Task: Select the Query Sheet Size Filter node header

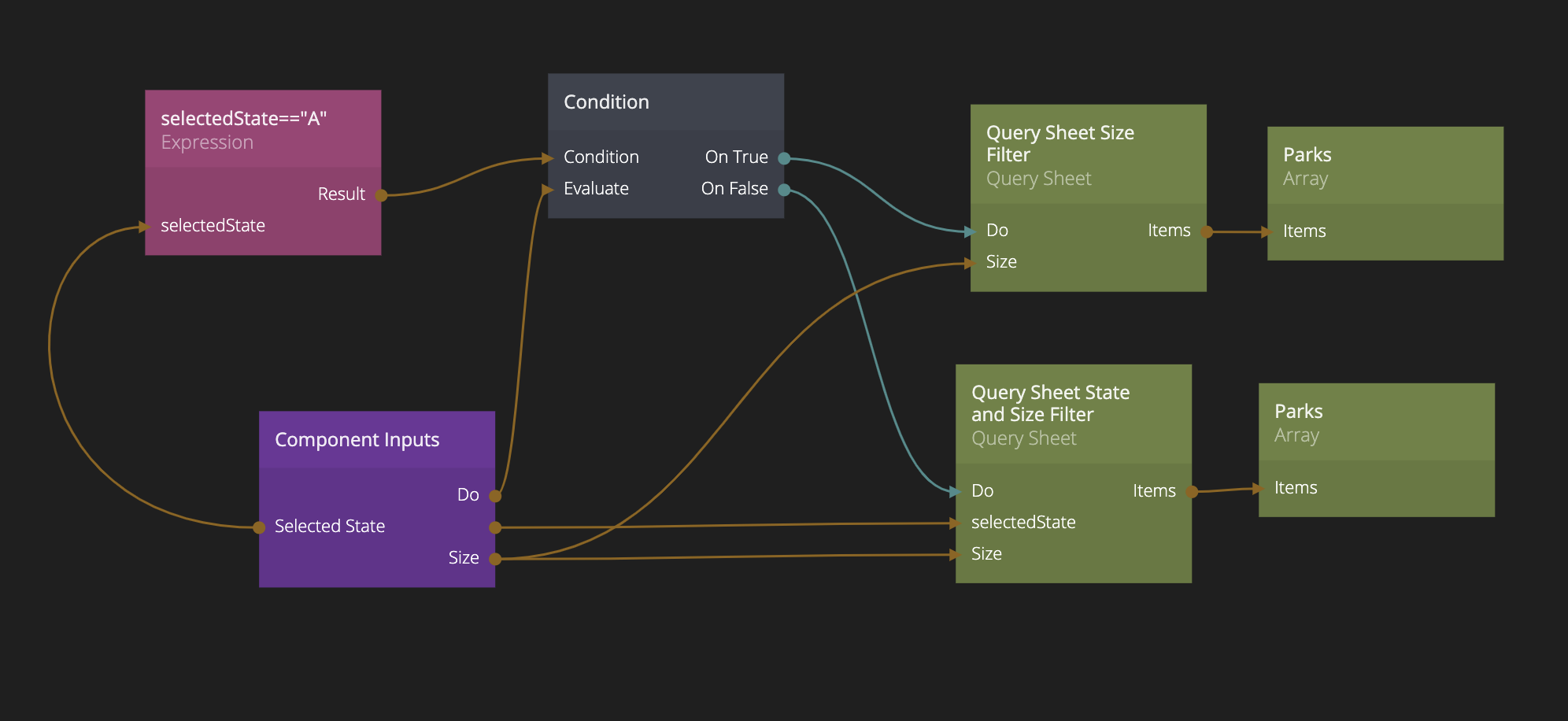Action: tap(1089, 154)
